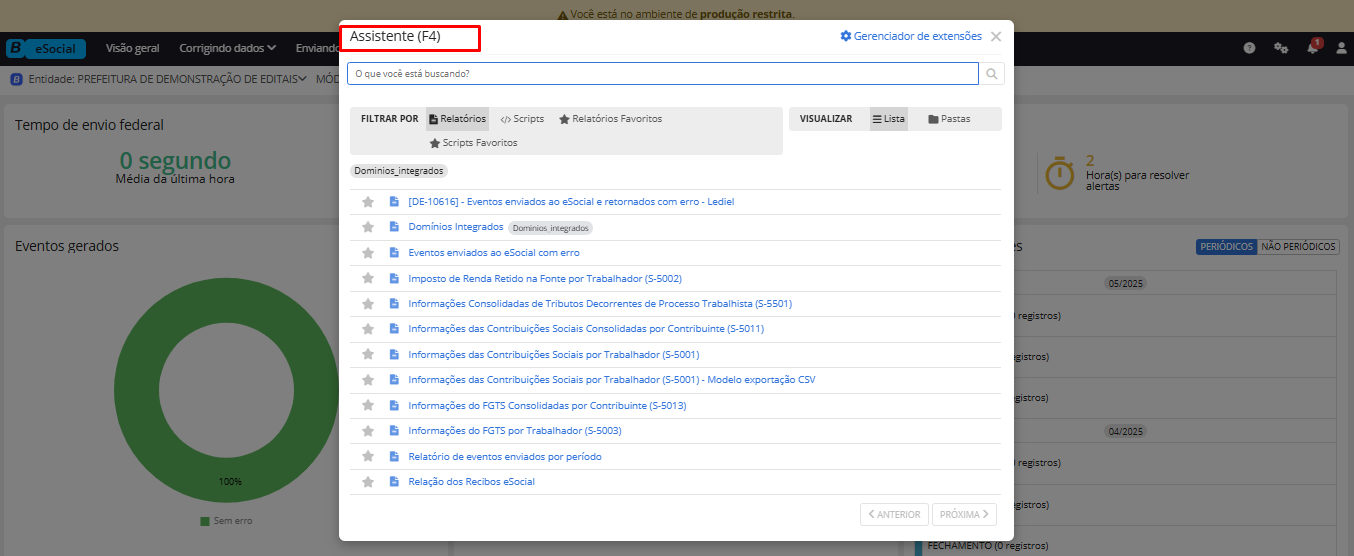Click document icon of S-5011 report
The image size is (1354, 556).
(394, 329)
